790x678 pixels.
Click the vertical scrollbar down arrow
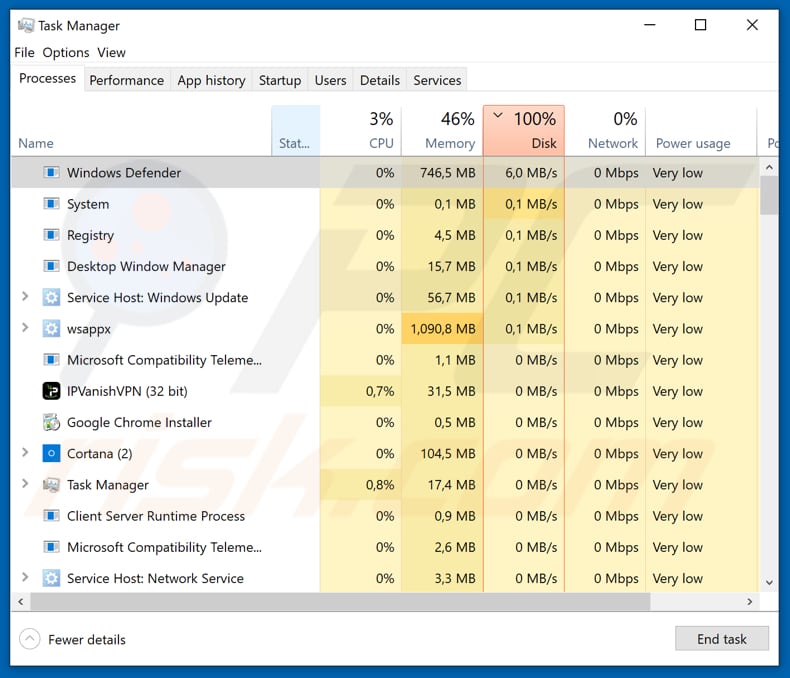(x=769, y=582)
